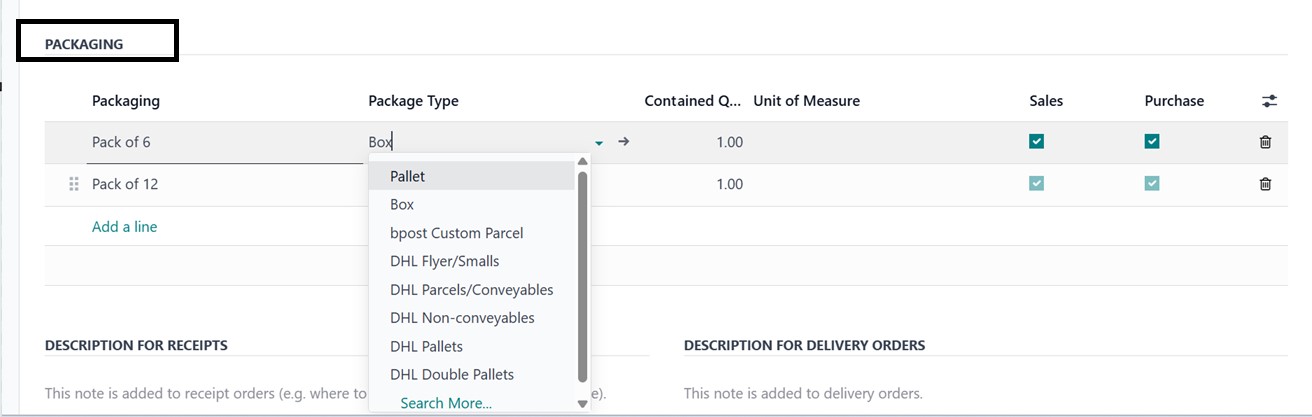
Task: Open Package Type external link arrow
Action: coord(624,142)
